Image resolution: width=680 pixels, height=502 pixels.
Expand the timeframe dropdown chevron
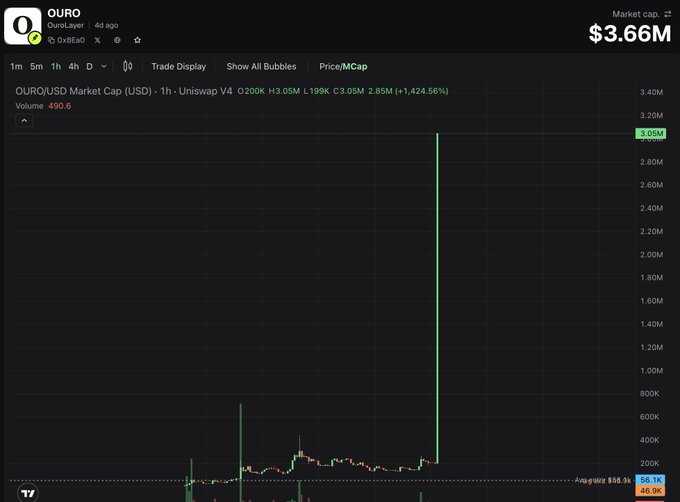pos(104,66)
